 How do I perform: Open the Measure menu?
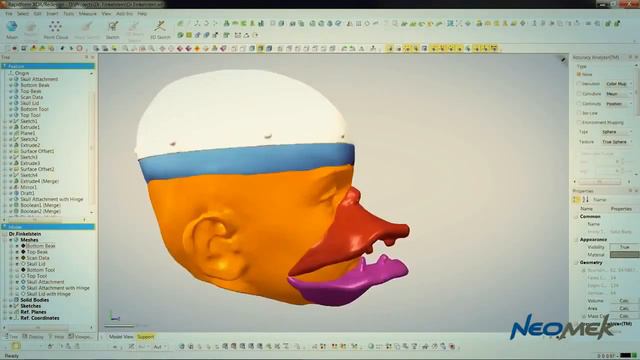[87, 13]
